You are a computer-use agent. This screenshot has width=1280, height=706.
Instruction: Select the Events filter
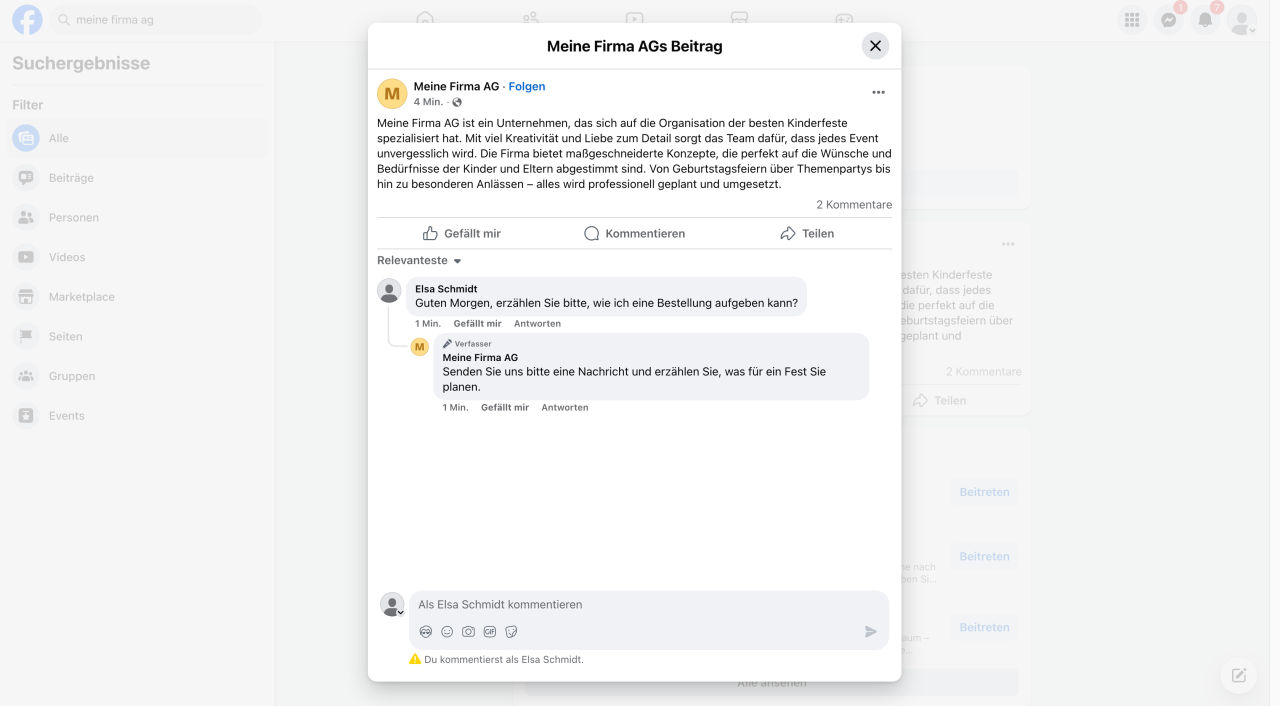[139, 416]
